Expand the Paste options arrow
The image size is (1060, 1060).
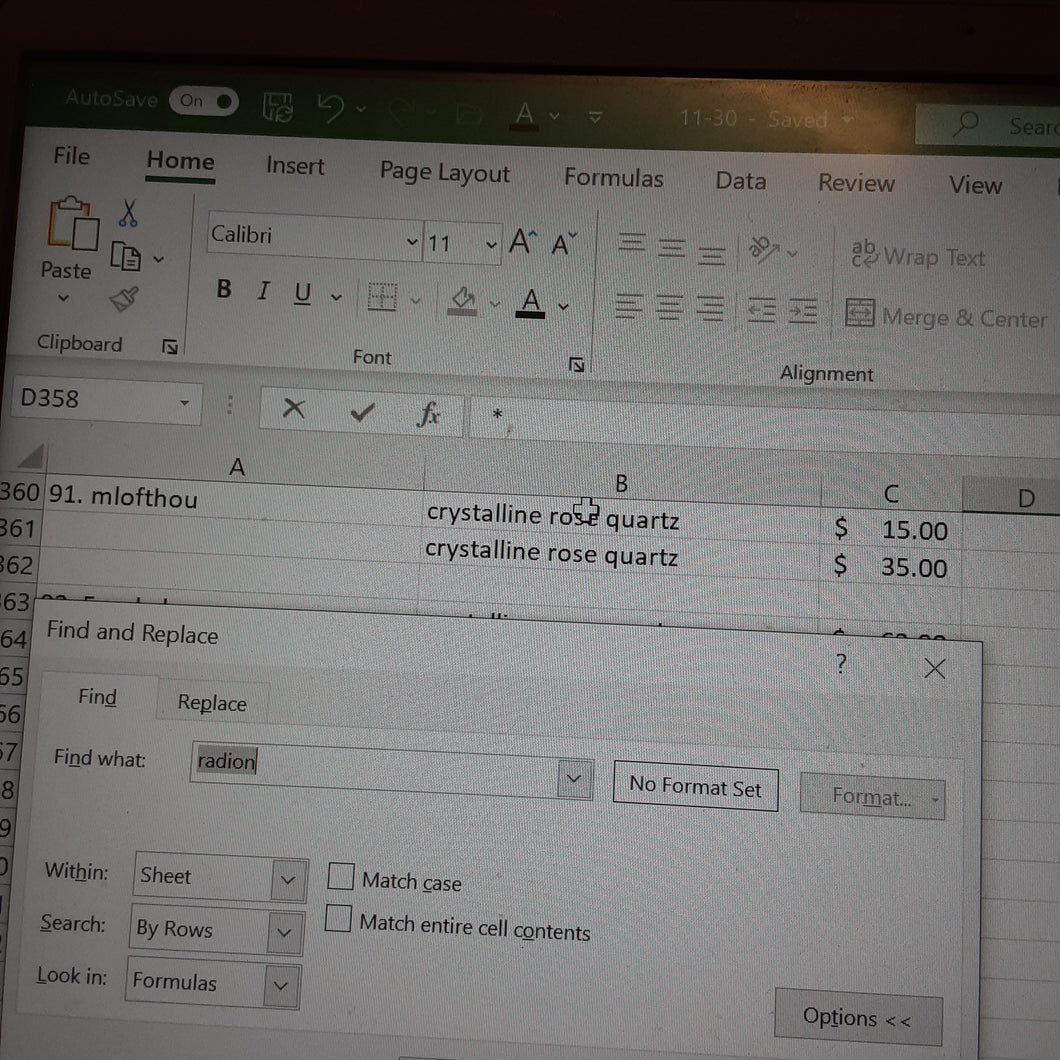(x=64, y=297)
